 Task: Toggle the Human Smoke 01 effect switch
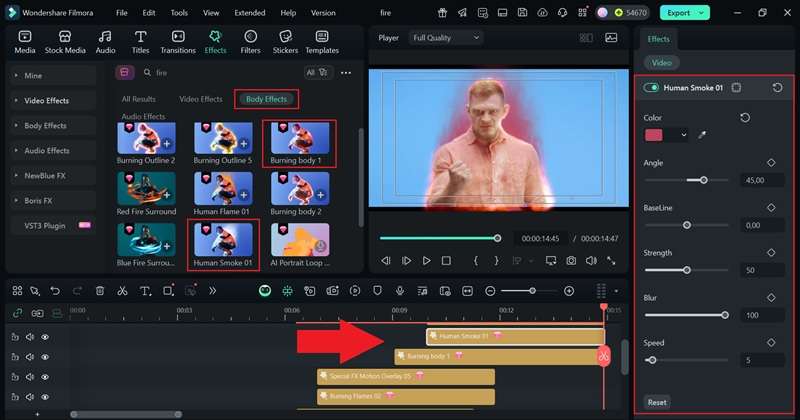click(651, 88)
